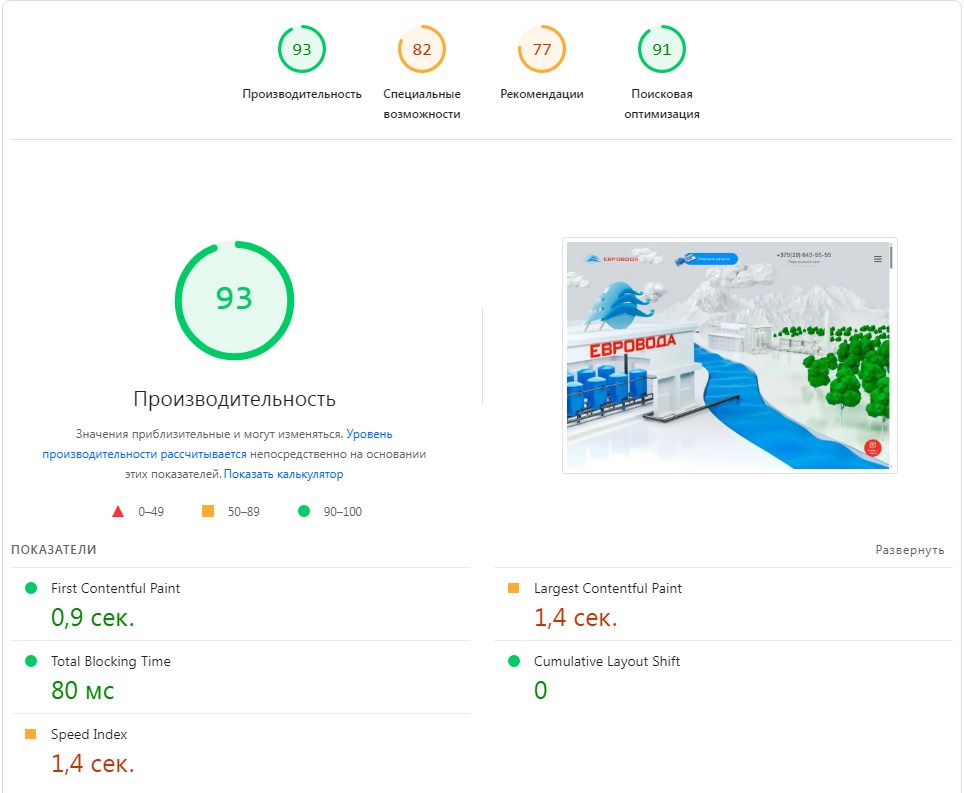Click the orange square beside Largest Contentful Paint
Screen dimensions: 964x793
point(516,589)
